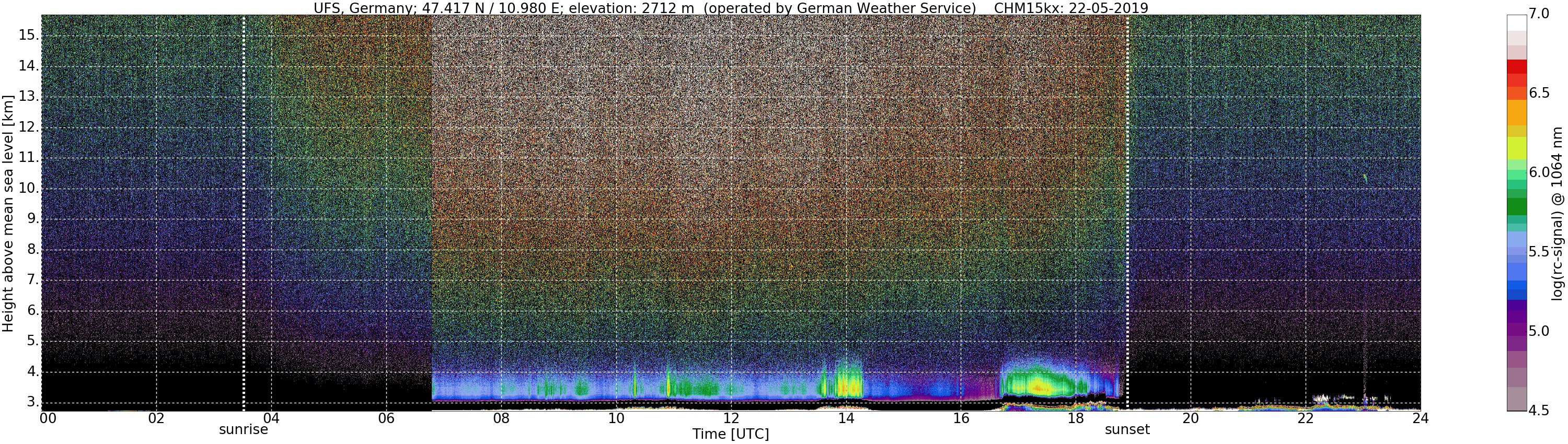Click the '15.' height axis tick label
The height and width of the screenshot is (444, 1568).
(x=28, y=36)
